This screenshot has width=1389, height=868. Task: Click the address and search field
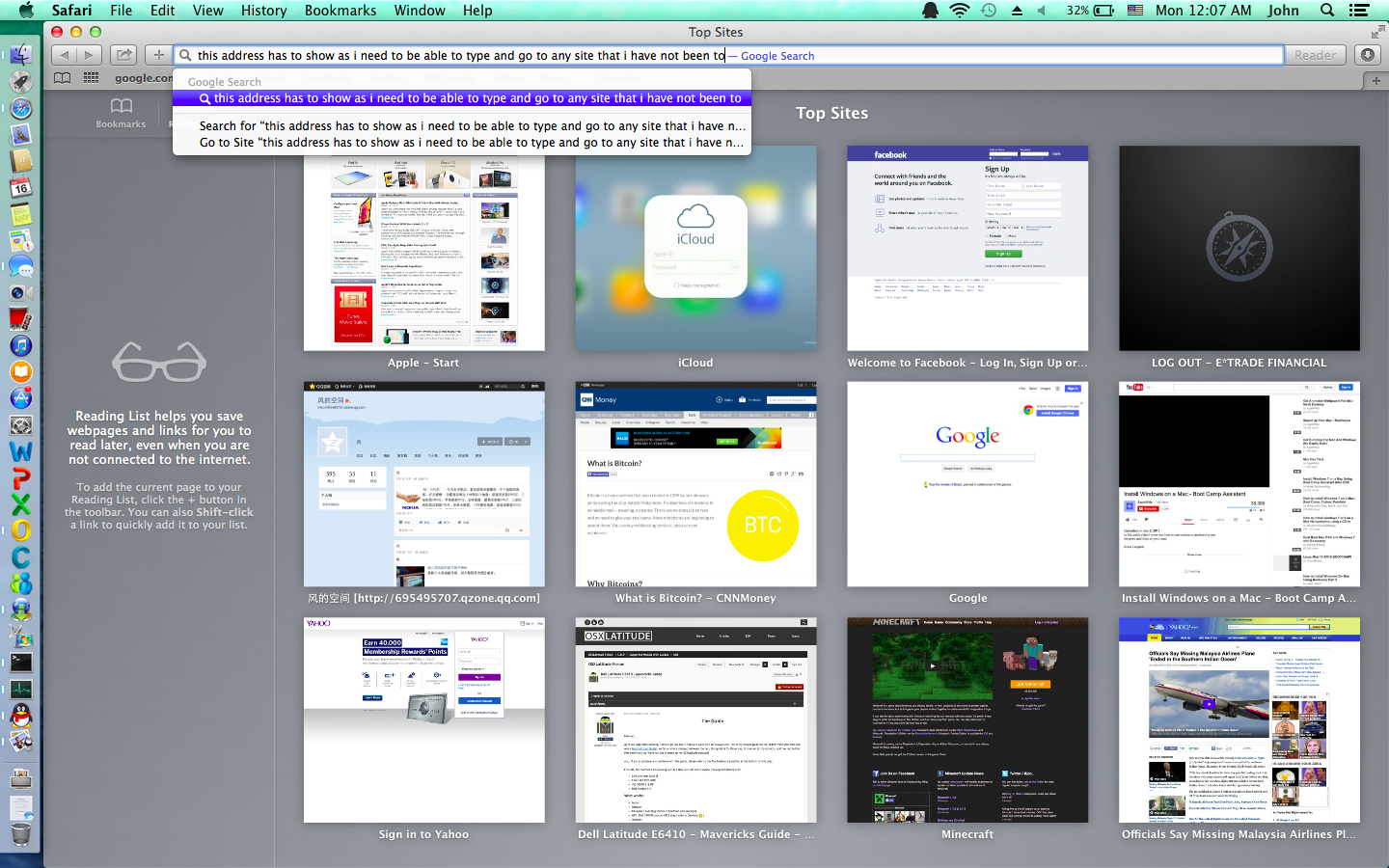click(x=729, y=55)
